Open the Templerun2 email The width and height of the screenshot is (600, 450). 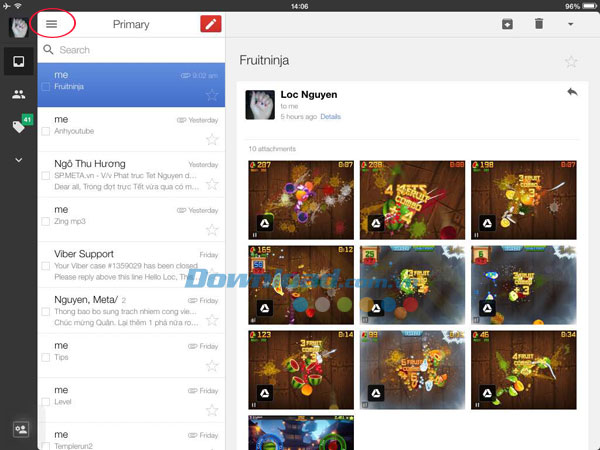[x=131, y=437]
